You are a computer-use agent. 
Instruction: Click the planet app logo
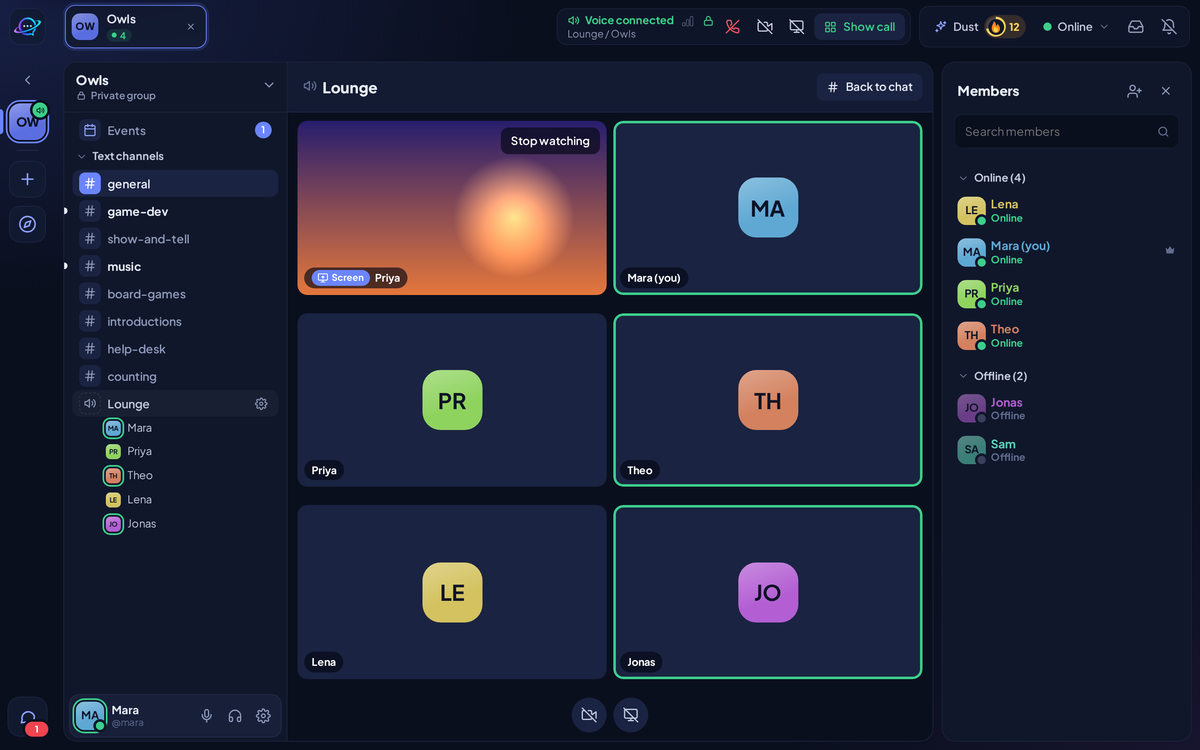[x=28, y=27]
